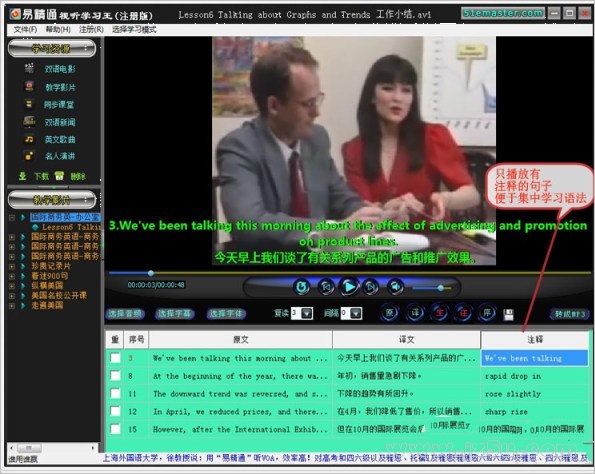The image size is (595, 474).
Task: Click the central Play button
Action: [349, 287]
